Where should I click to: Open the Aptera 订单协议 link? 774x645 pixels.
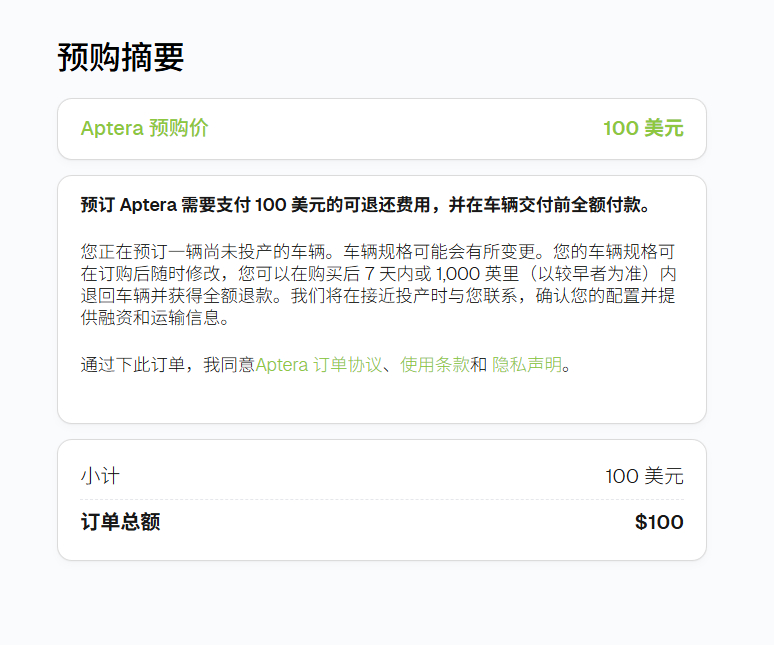[319, 365]
